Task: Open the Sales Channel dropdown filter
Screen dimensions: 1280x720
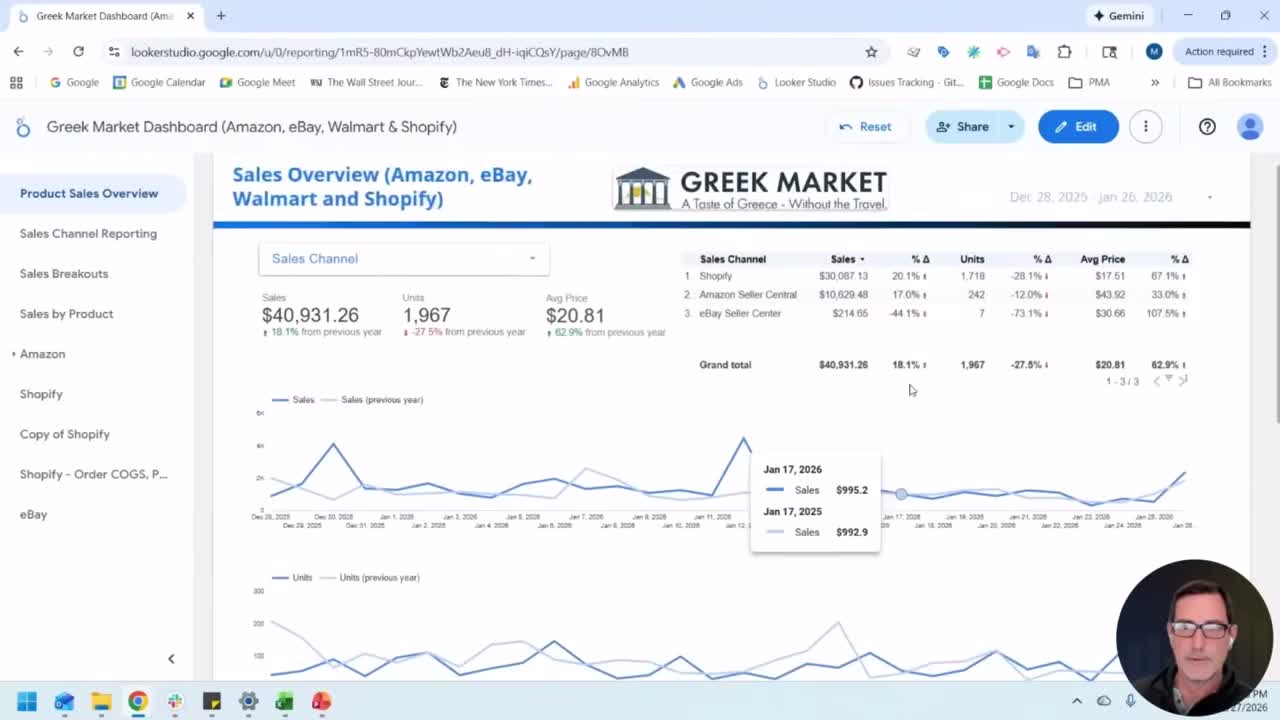Action: (403, 259)
